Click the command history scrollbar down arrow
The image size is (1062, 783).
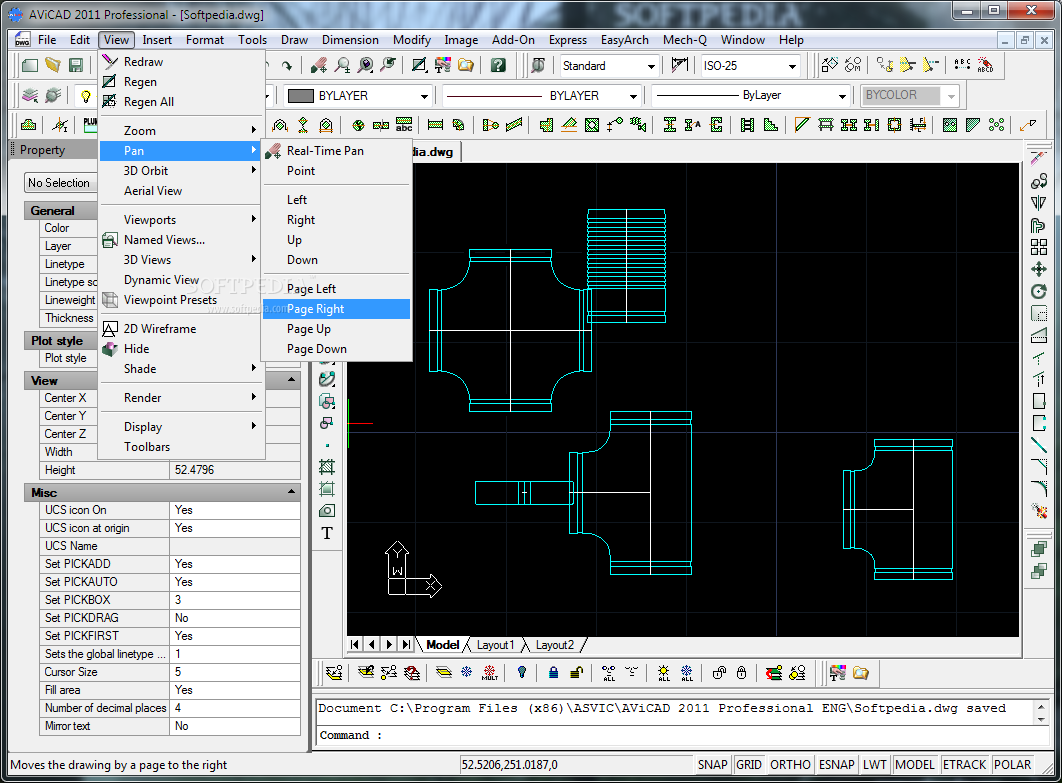coord(1041,721)
